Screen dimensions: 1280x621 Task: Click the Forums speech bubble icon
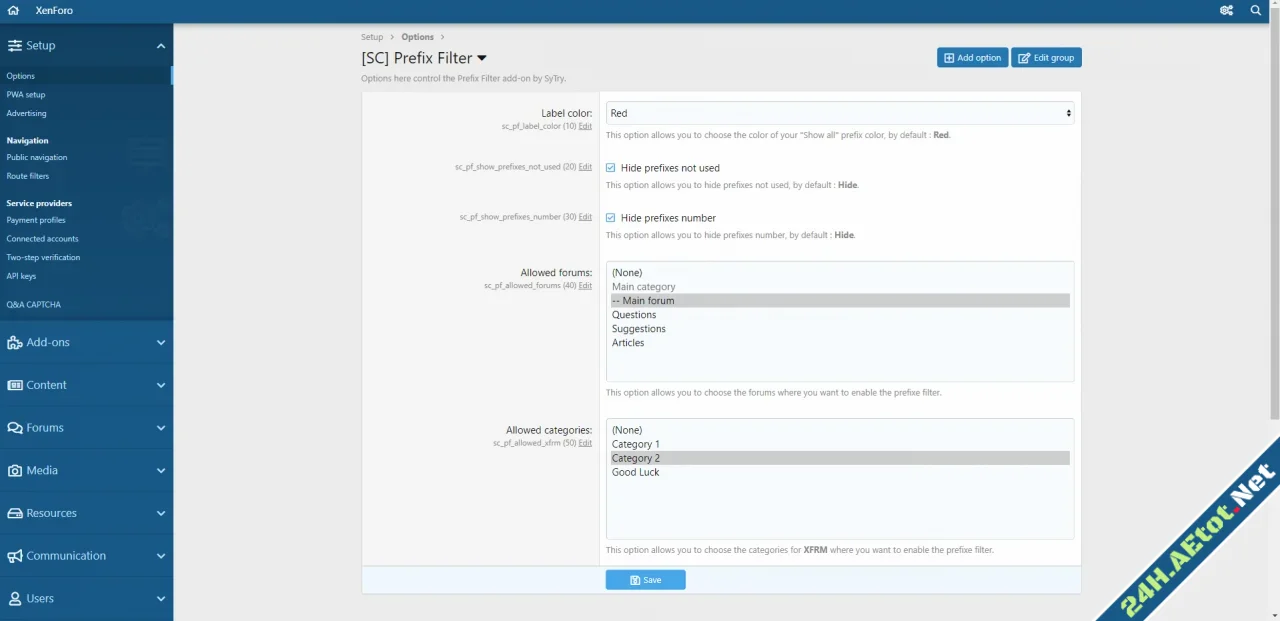pos(17,427)
